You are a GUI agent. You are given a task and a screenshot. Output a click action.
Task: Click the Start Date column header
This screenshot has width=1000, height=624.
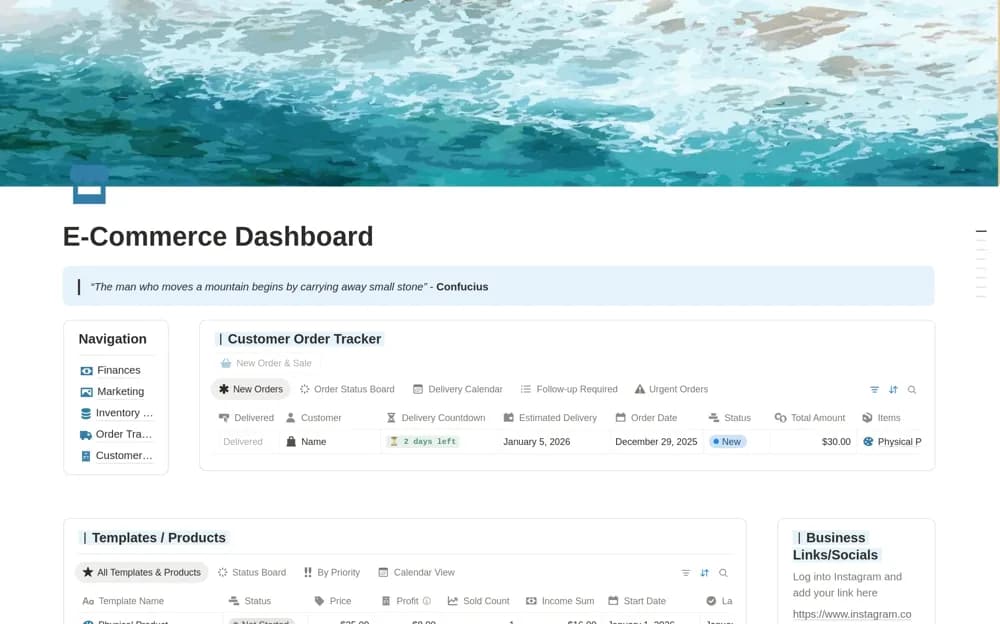[x=637, y=601]
